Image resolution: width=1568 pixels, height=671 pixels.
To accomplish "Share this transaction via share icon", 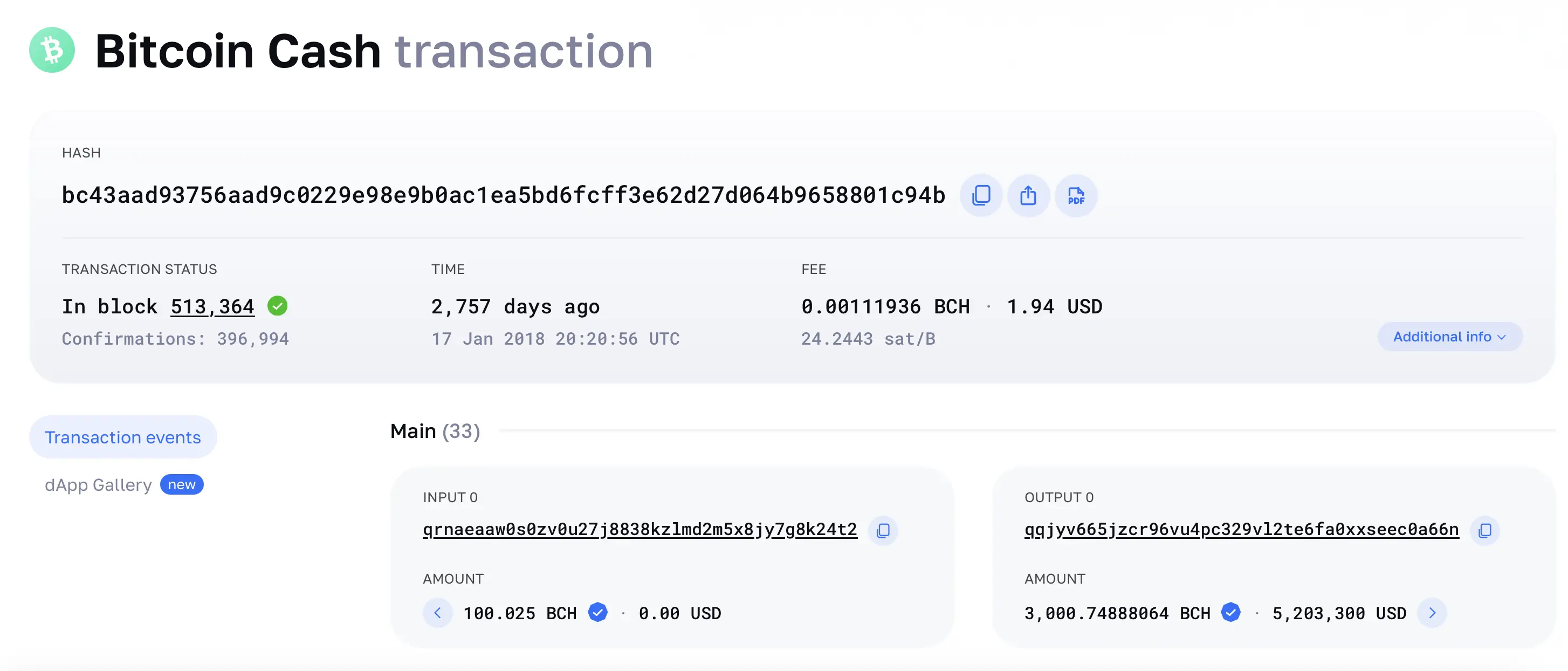I will click(1028, 195).
